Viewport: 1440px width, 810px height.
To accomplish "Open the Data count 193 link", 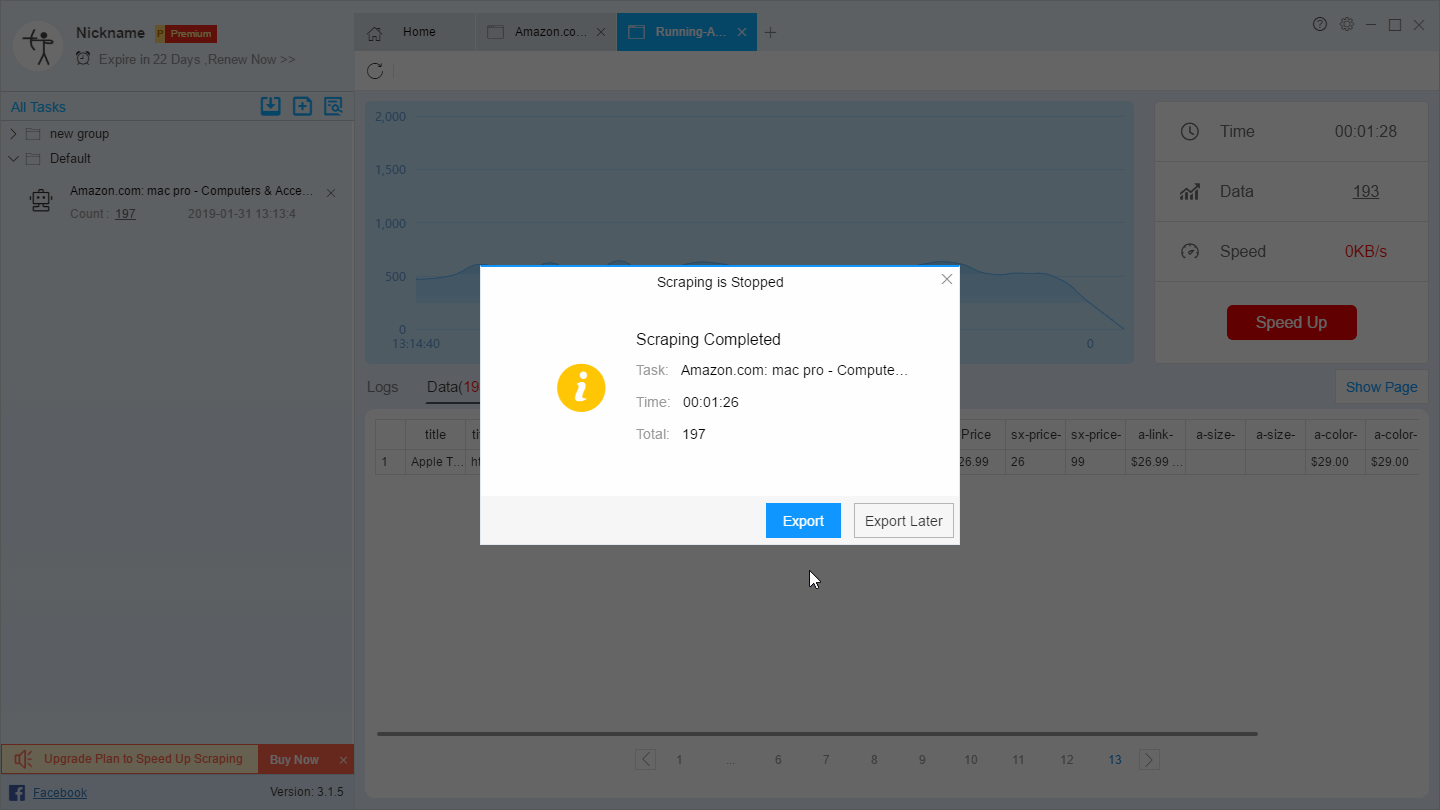I will [x=1366, y=192].
